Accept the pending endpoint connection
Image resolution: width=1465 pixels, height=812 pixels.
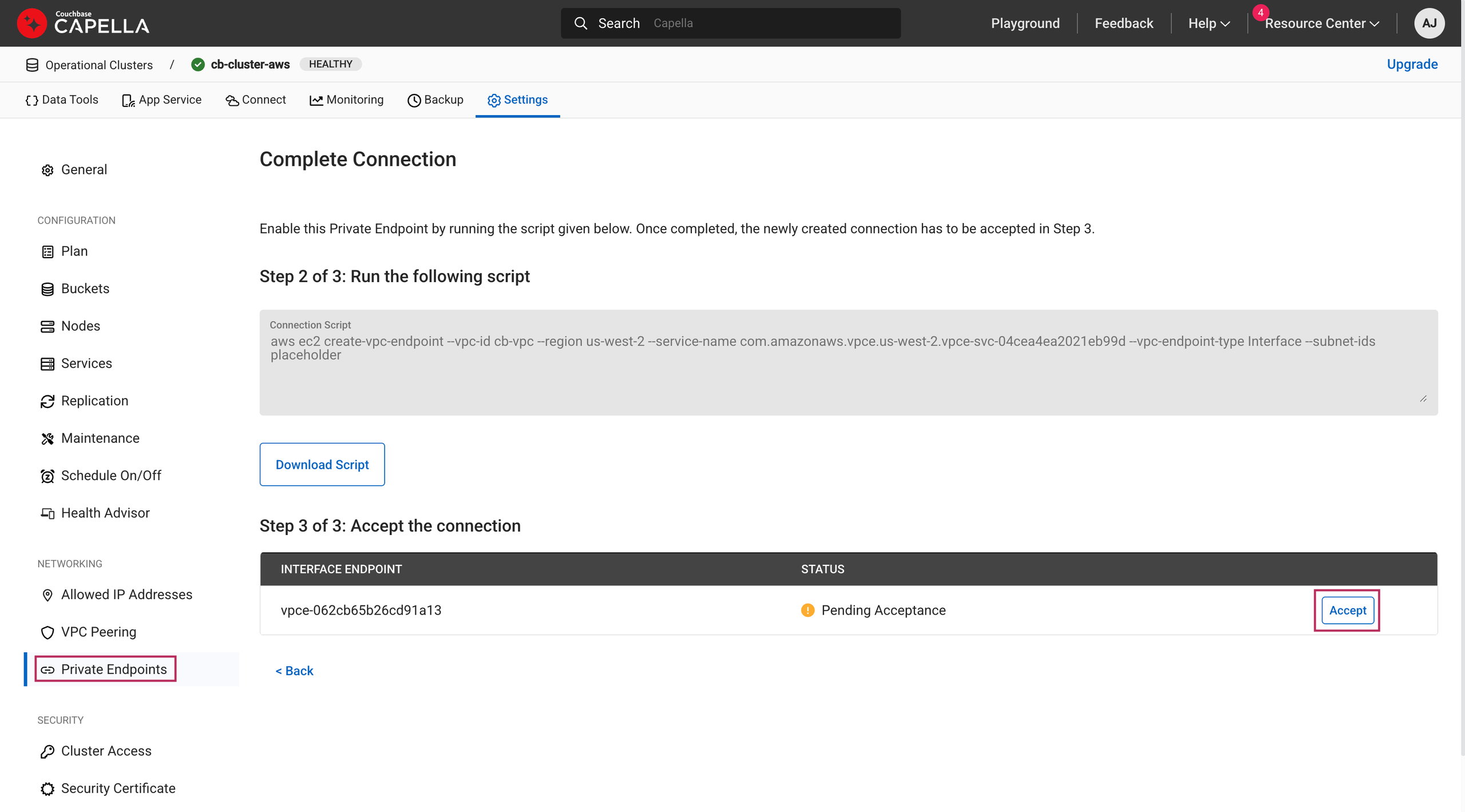click(x=1347, y=611)
